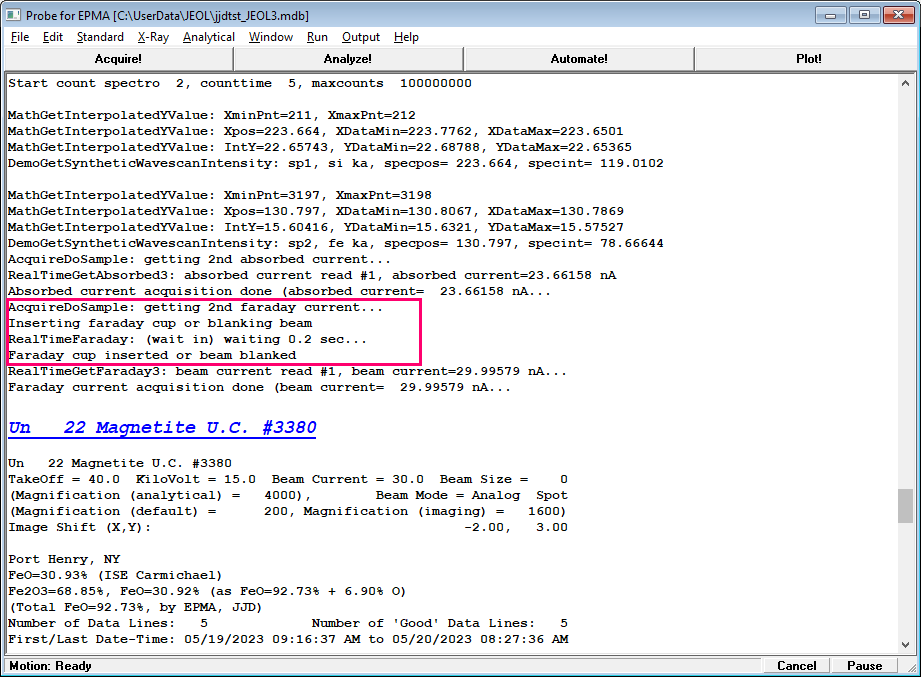Open the Window menu
The image size is (921, 677).
click(271, 37)
